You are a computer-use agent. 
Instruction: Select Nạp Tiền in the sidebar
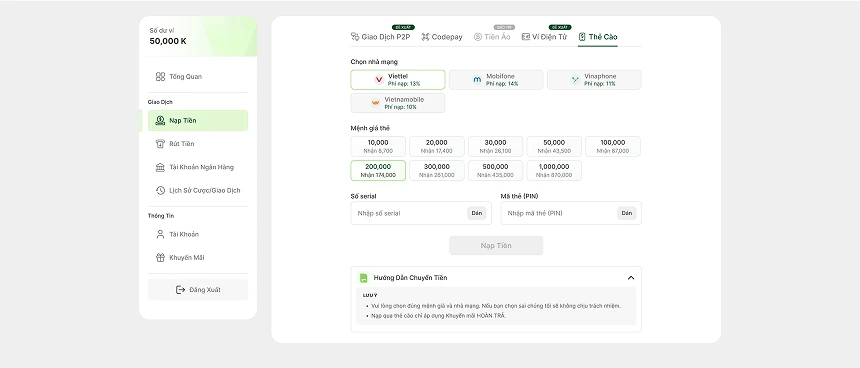[x=198, y=121]
